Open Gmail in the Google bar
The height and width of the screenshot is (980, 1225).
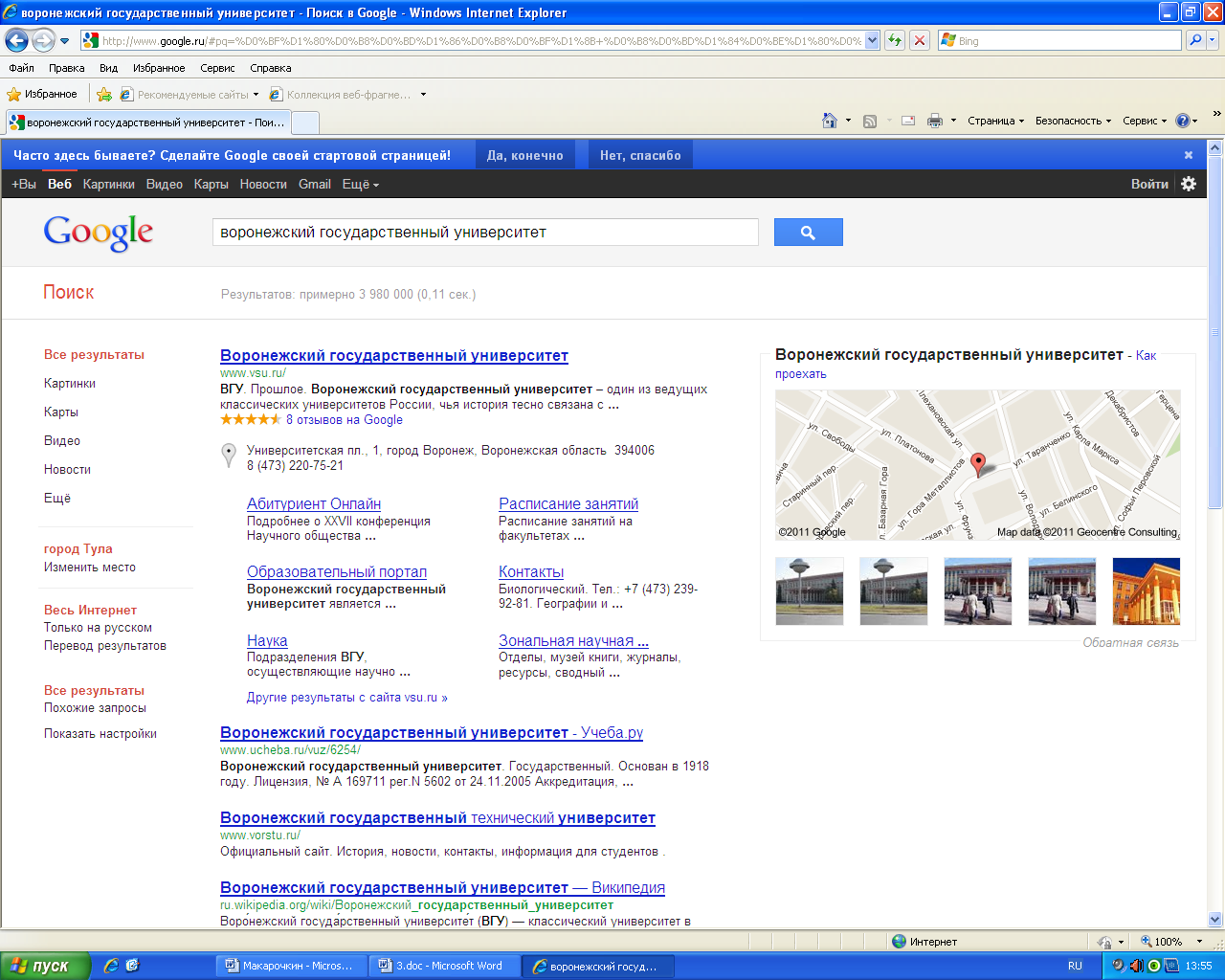coord(314,184)
